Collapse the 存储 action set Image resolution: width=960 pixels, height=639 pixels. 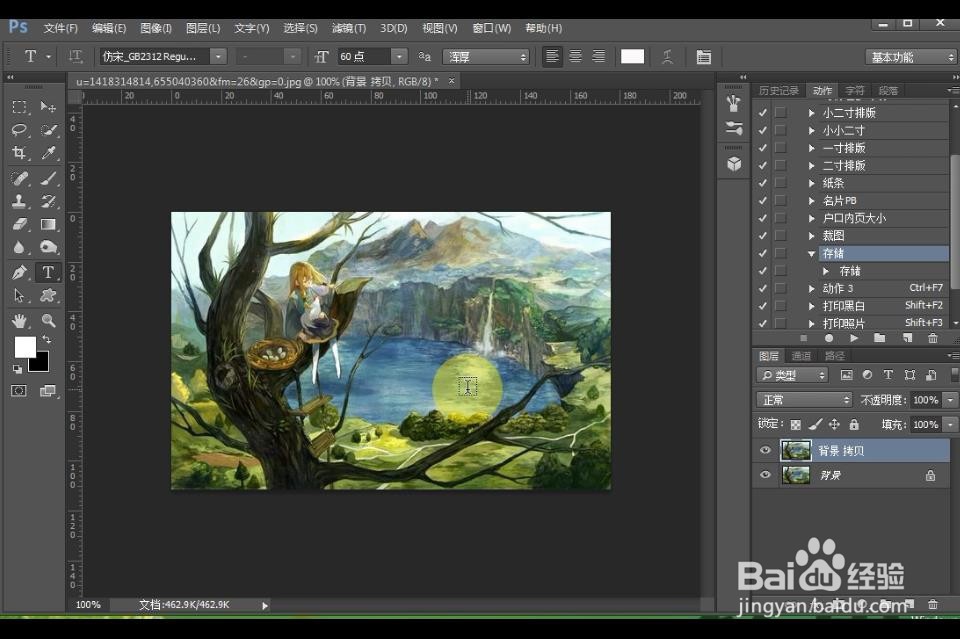coord(812,253)
